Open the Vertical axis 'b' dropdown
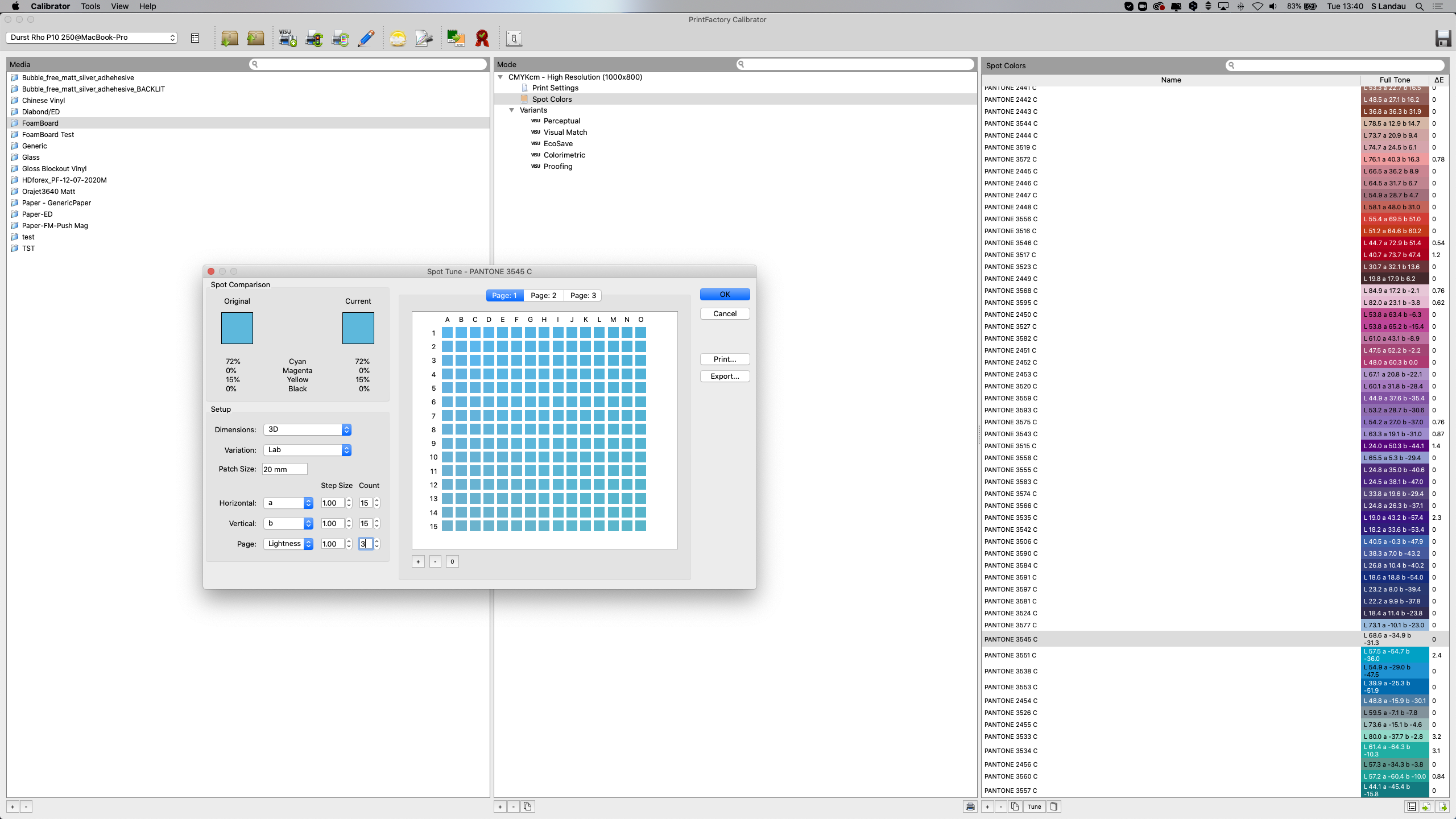 [x=288, y=524]
